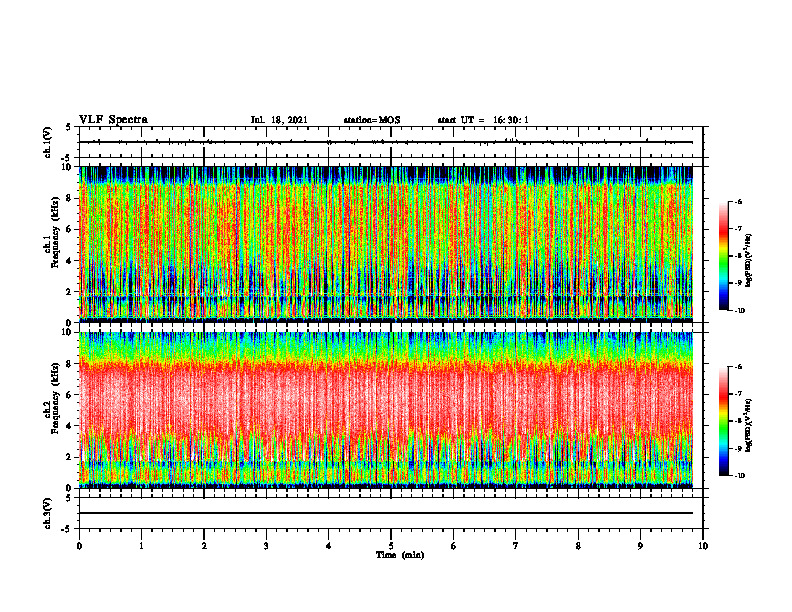This screenshot has width=792, height=612.
Task: Click the ch.2 "Frequency (kHz)" axis label
Action: point(55,398)
